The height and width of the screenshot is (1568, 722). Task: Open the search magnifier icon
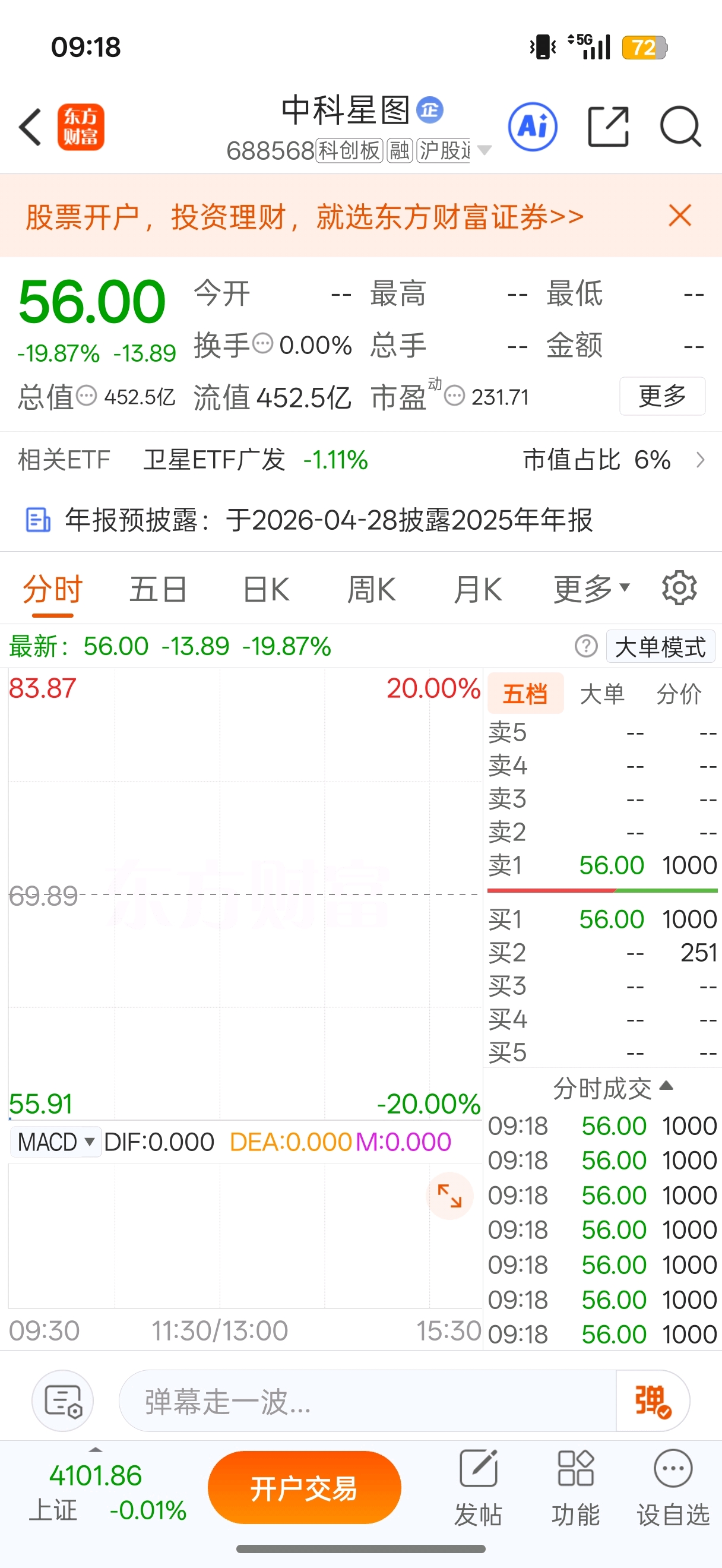coord(680,127)
